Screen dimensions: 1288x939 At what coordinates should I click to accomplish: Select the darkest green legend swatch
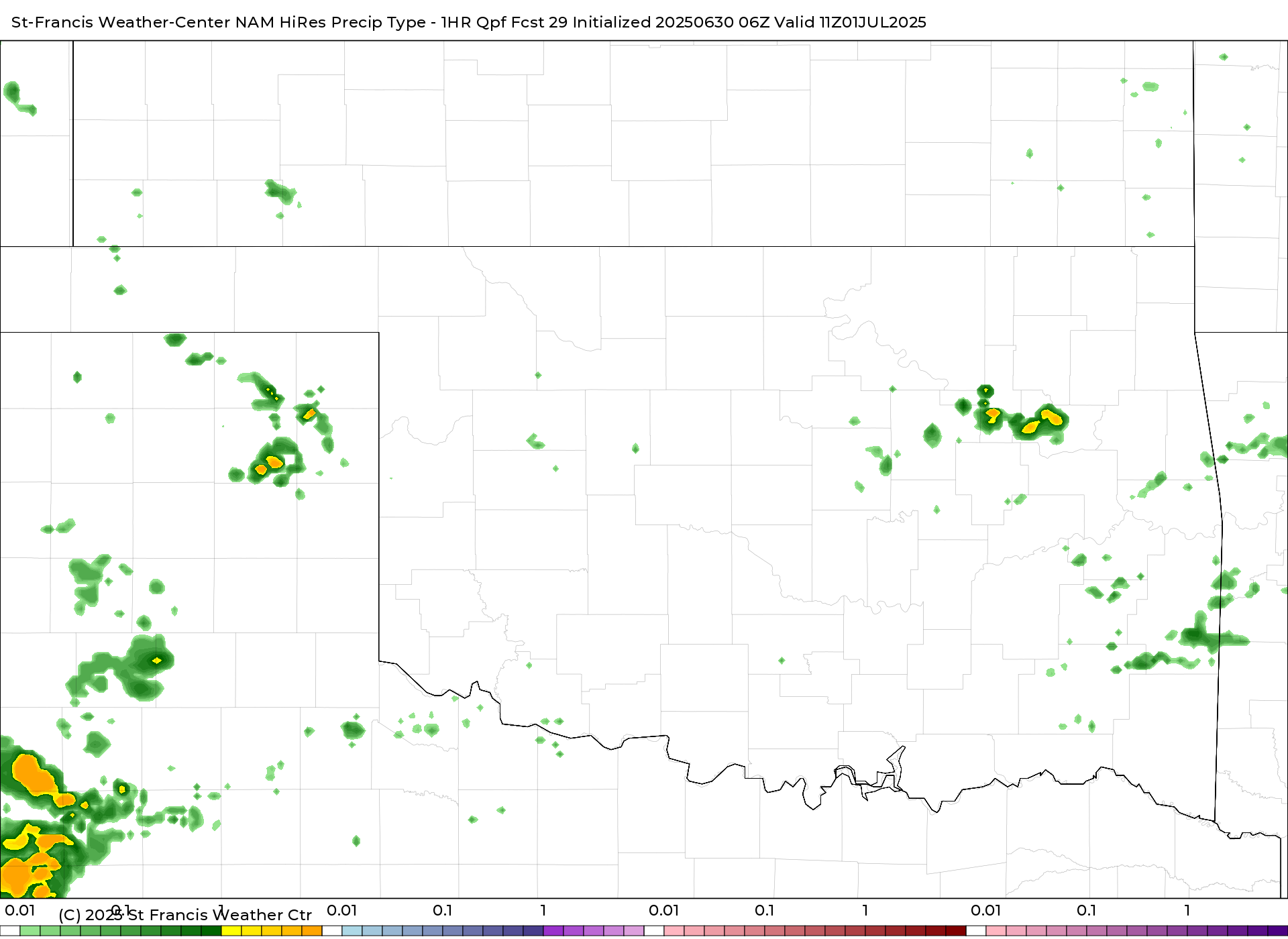point(211,931)
